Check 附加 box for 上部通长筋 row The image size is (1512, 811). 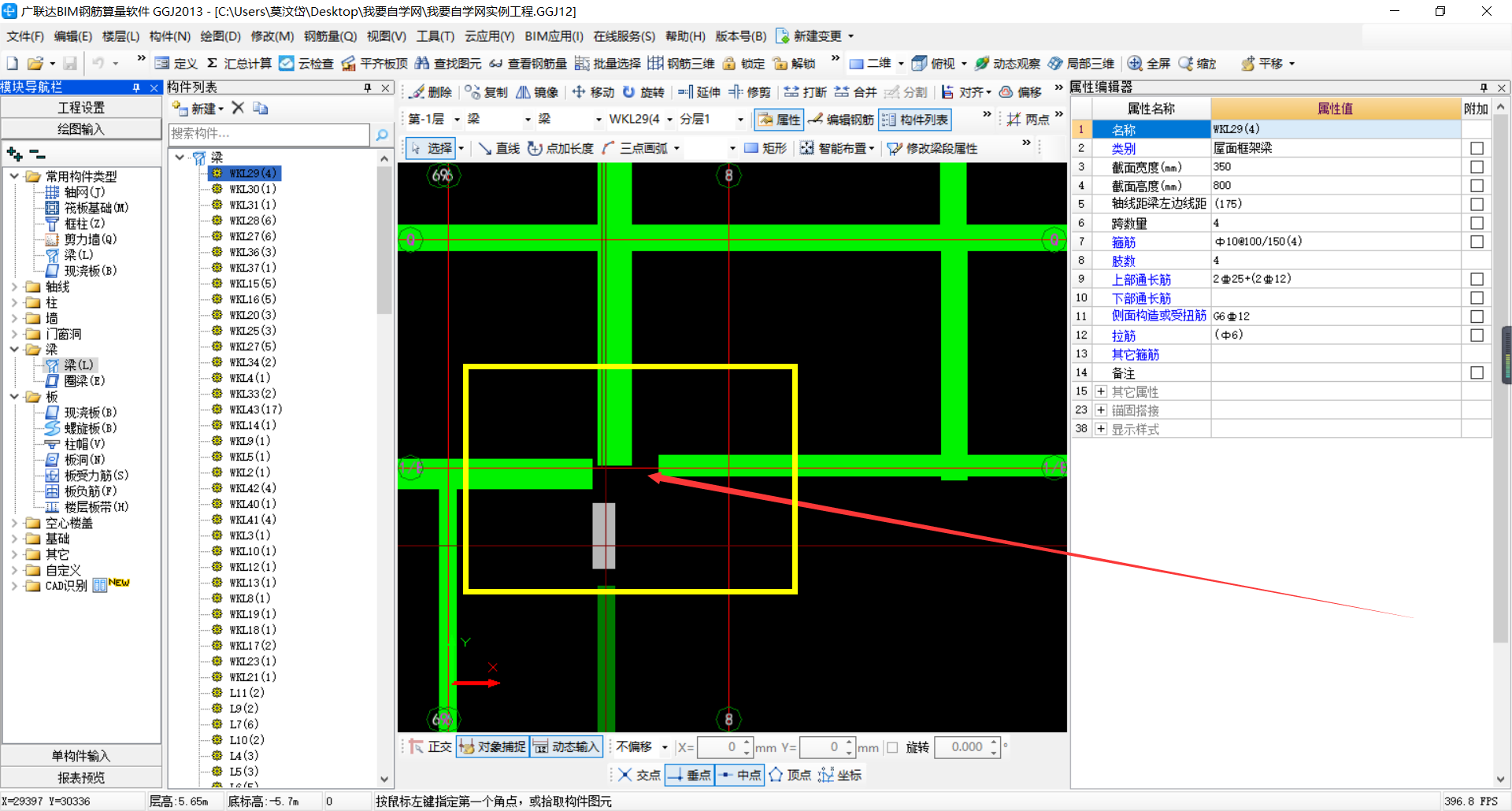1477,279
